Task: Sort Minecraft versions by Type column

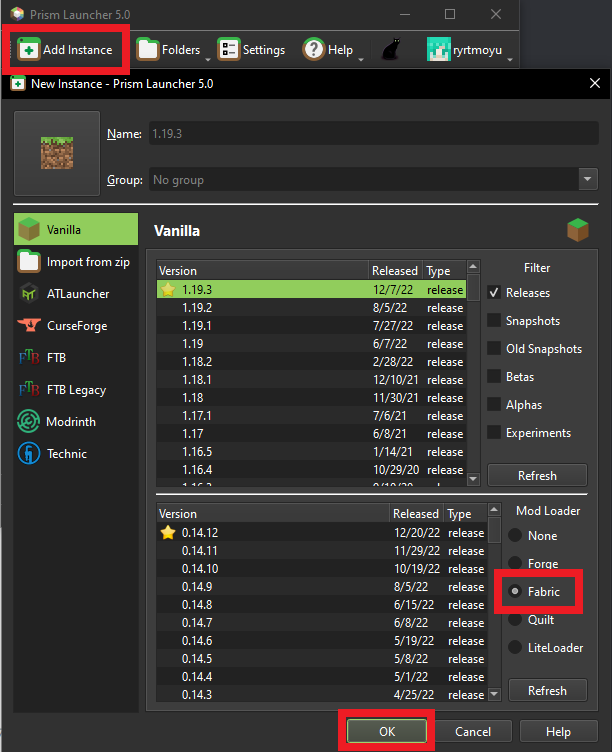Action: click(x=444, y=270)
